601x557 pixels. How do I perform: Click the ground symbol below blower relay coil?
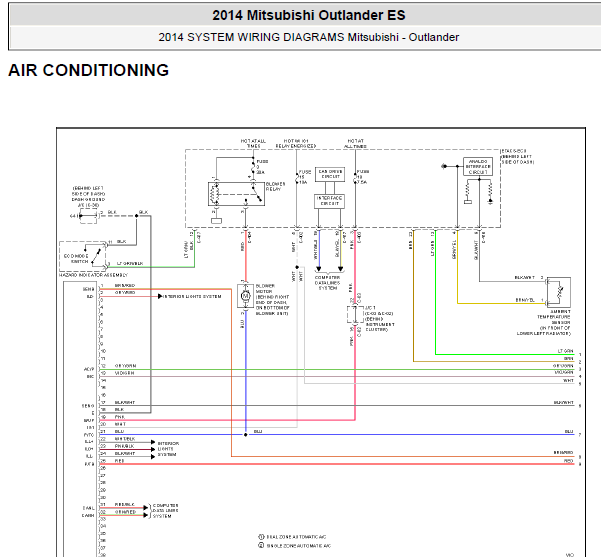click(217, 221)
